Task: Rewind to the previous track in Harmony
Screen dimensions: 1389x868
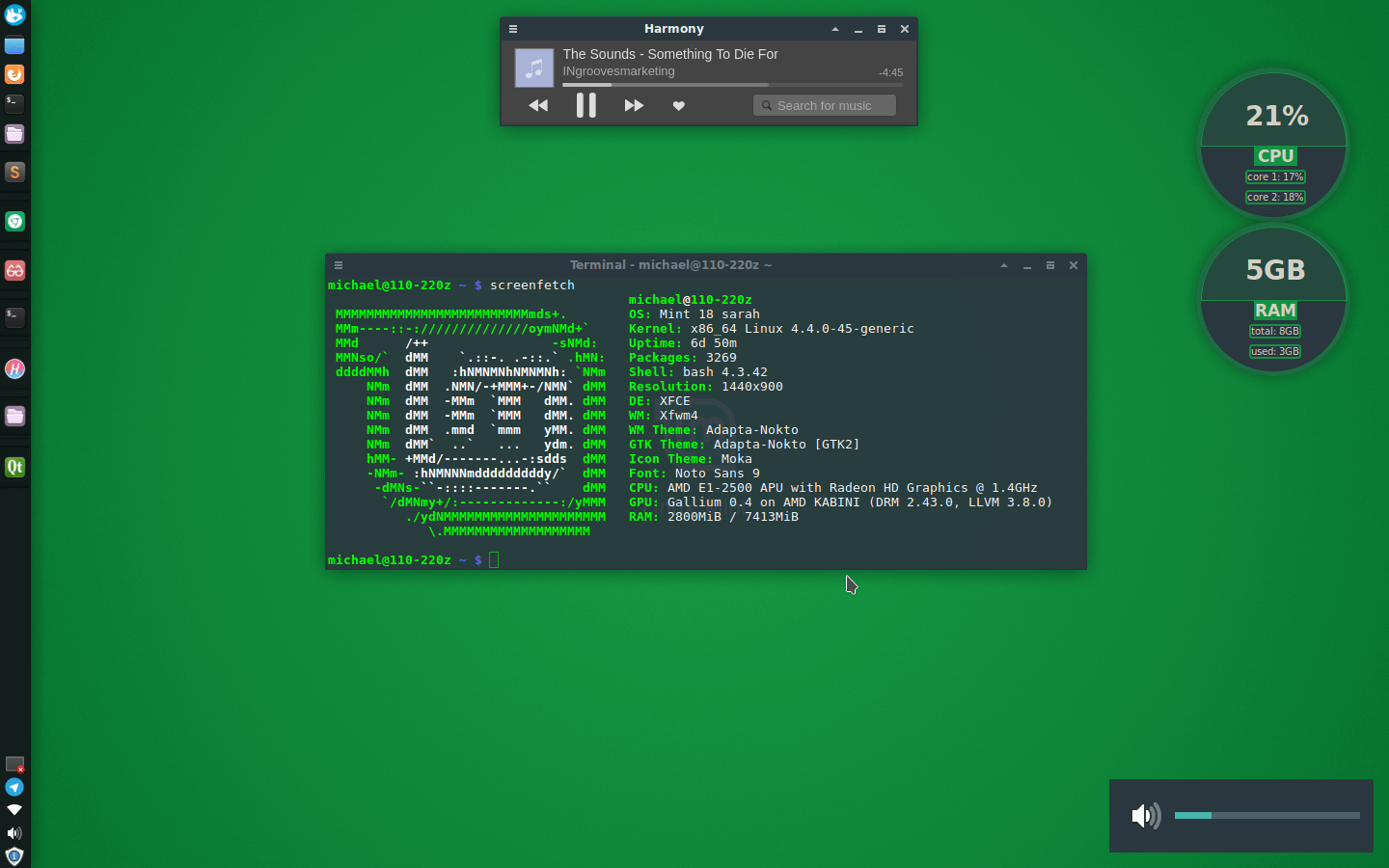Action: 537,106
